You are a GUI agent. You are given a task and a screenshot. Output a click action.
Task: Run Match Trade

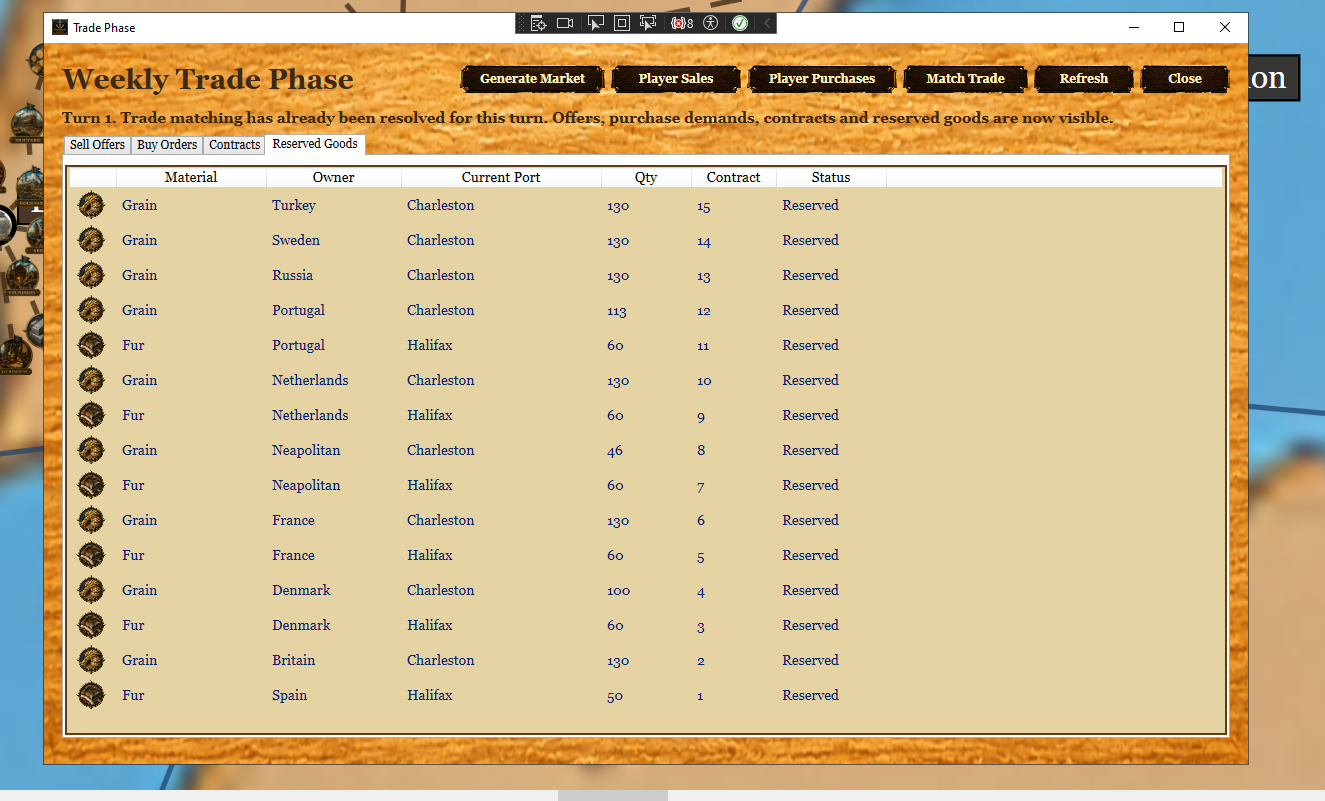[965, 79]
